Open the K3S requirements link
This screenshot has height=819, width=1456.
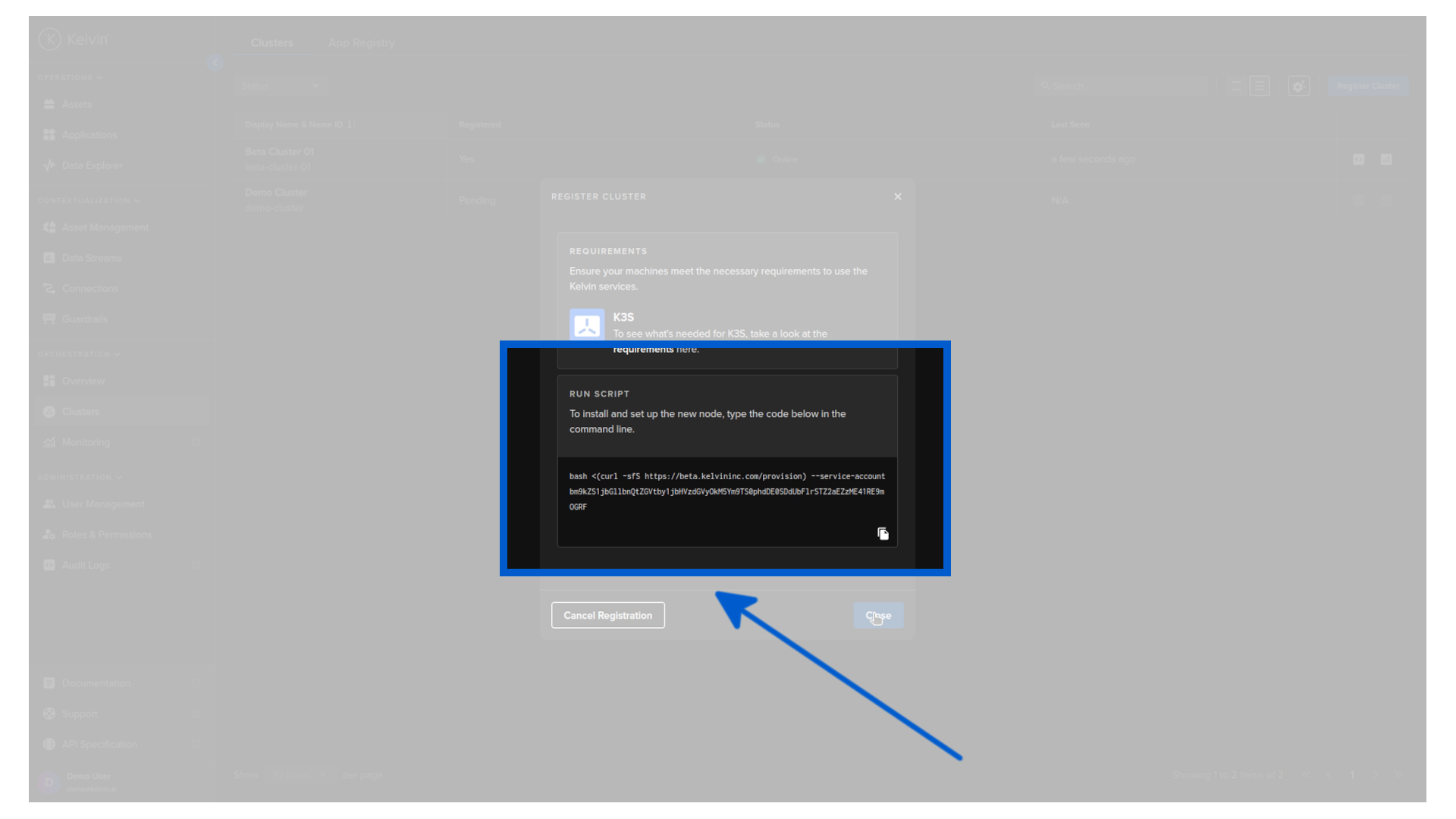(643, 350)
